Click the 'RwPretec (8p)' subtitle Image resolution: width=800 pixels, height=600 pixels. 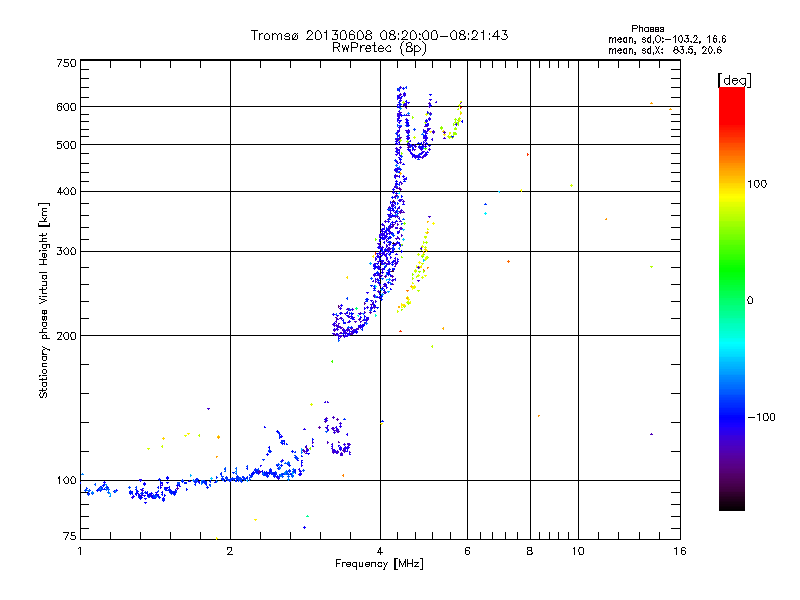pos(379,48)
